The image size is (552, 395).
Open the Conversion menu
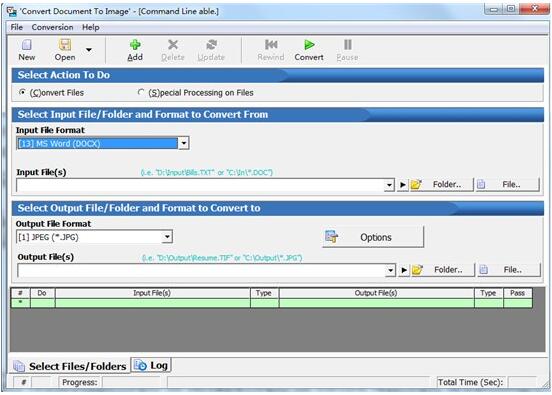point(52,27)
